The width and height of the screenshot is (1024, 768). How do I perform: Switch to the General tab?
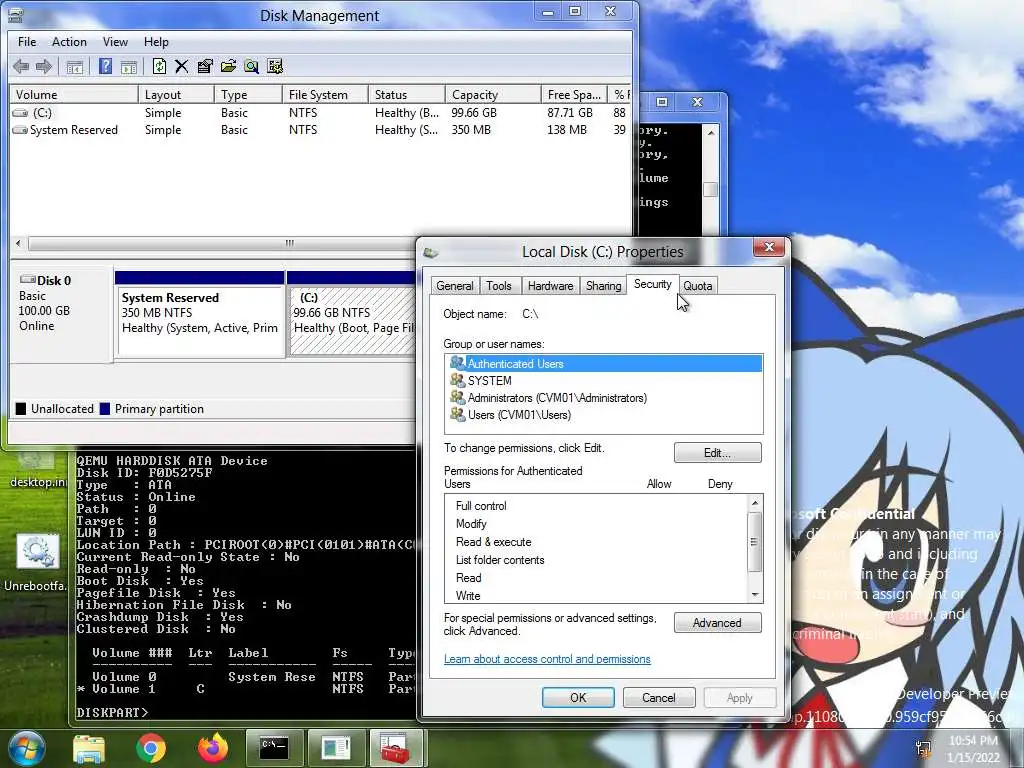coord(455,286)
